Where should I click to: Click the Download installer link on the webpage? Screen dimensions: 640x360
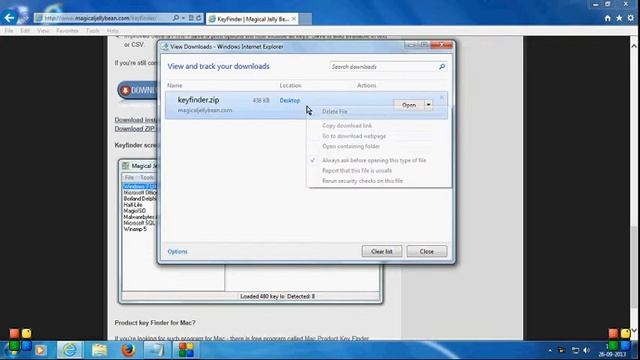[x=136, y=120]
